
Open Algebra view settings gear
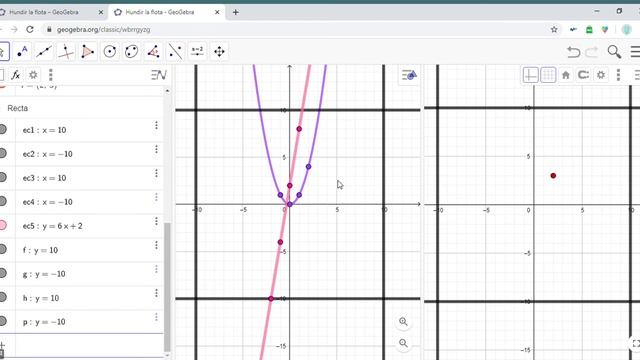point(33,75)
